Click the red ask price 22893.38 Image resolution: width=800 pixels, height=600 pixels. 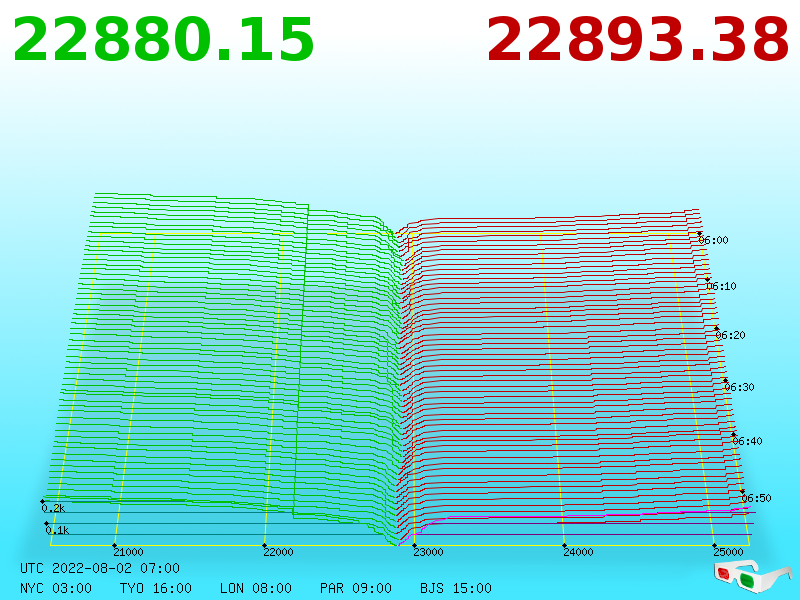point(638,40)
